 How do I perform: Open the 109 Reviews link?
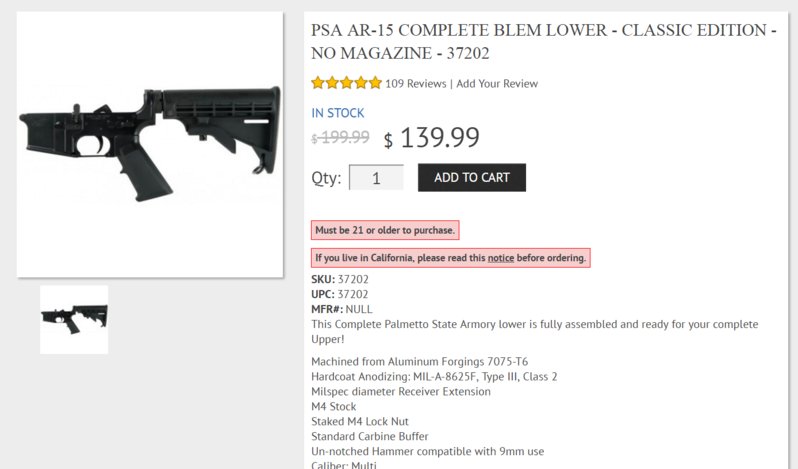tap(415, 83)
